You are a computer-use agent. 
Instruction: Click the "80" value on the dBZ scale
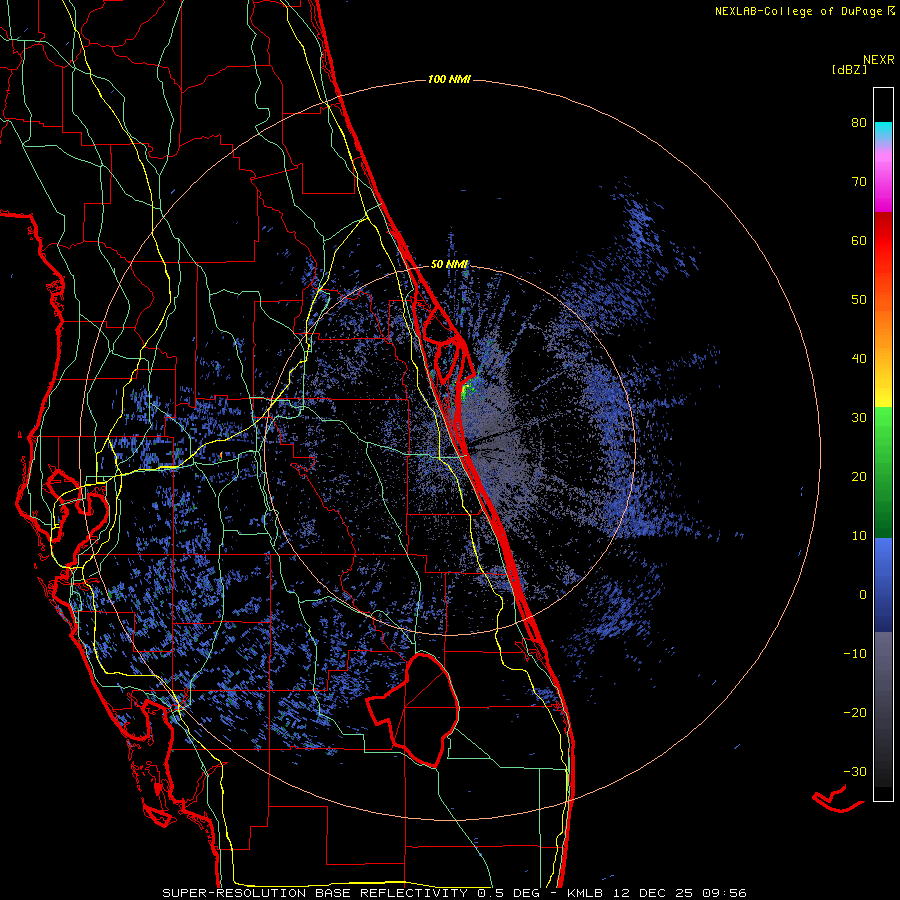(x=859, y=122)
